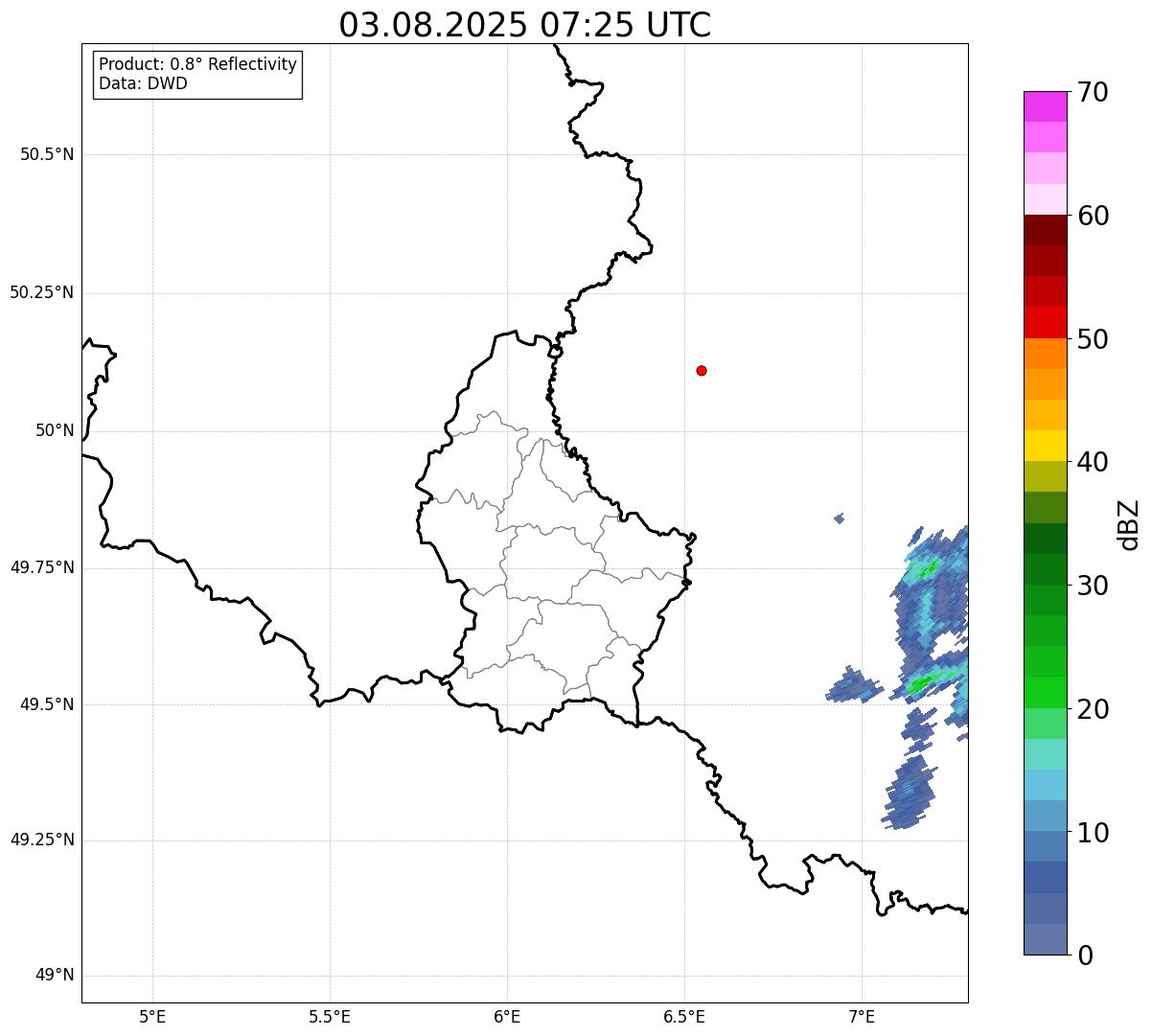Click the plot title '03.08.2025 07:25 UTC'
The image size is (1152, 1036).
[x=525, y=25]
